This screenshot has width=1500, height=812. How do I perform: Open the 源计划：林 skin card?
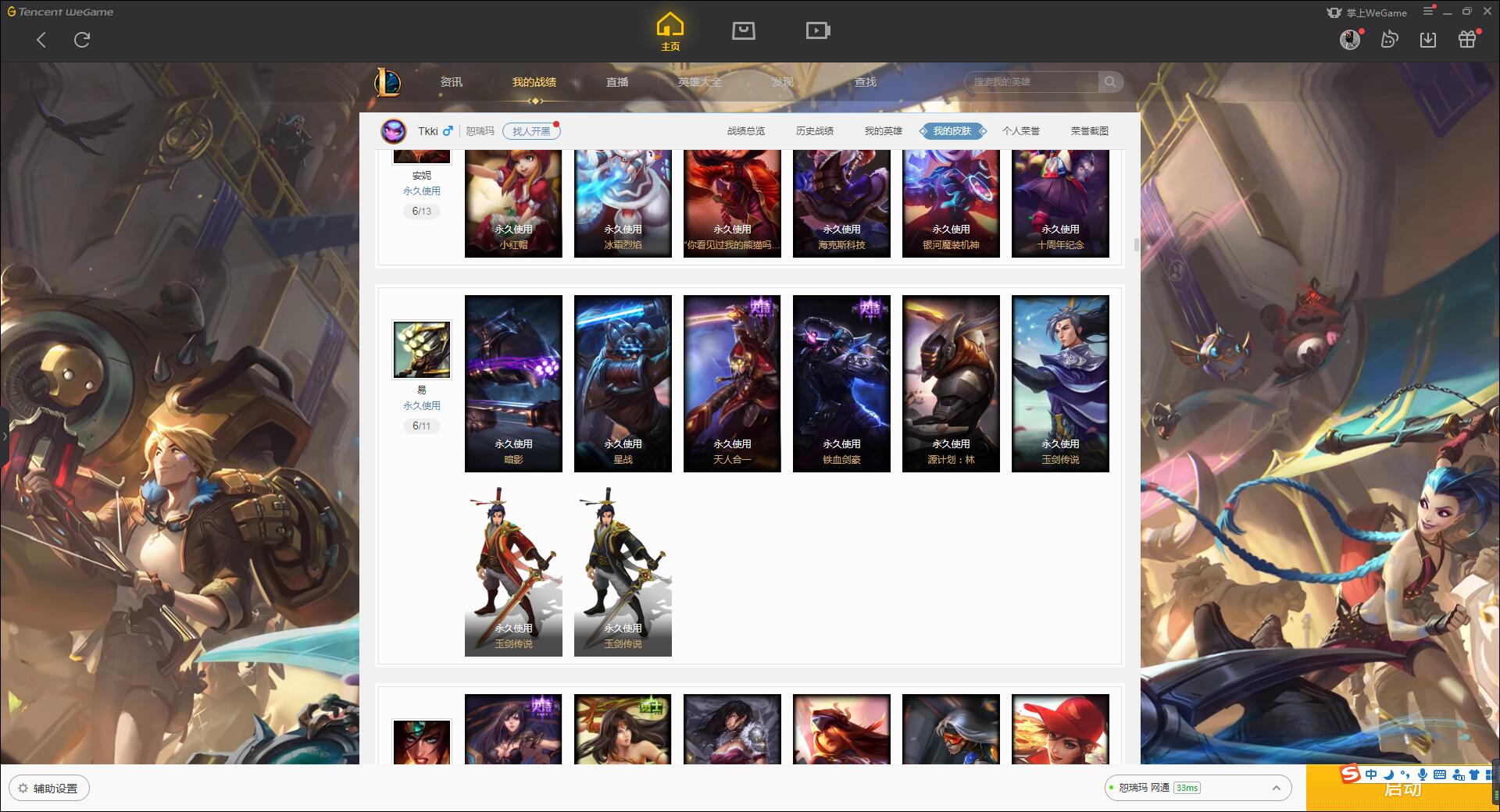[951, 383]
